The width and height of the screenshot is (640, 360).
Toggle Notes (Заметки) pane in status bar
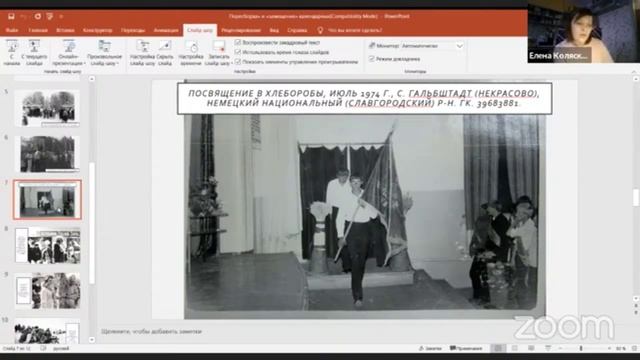point(431,349)
